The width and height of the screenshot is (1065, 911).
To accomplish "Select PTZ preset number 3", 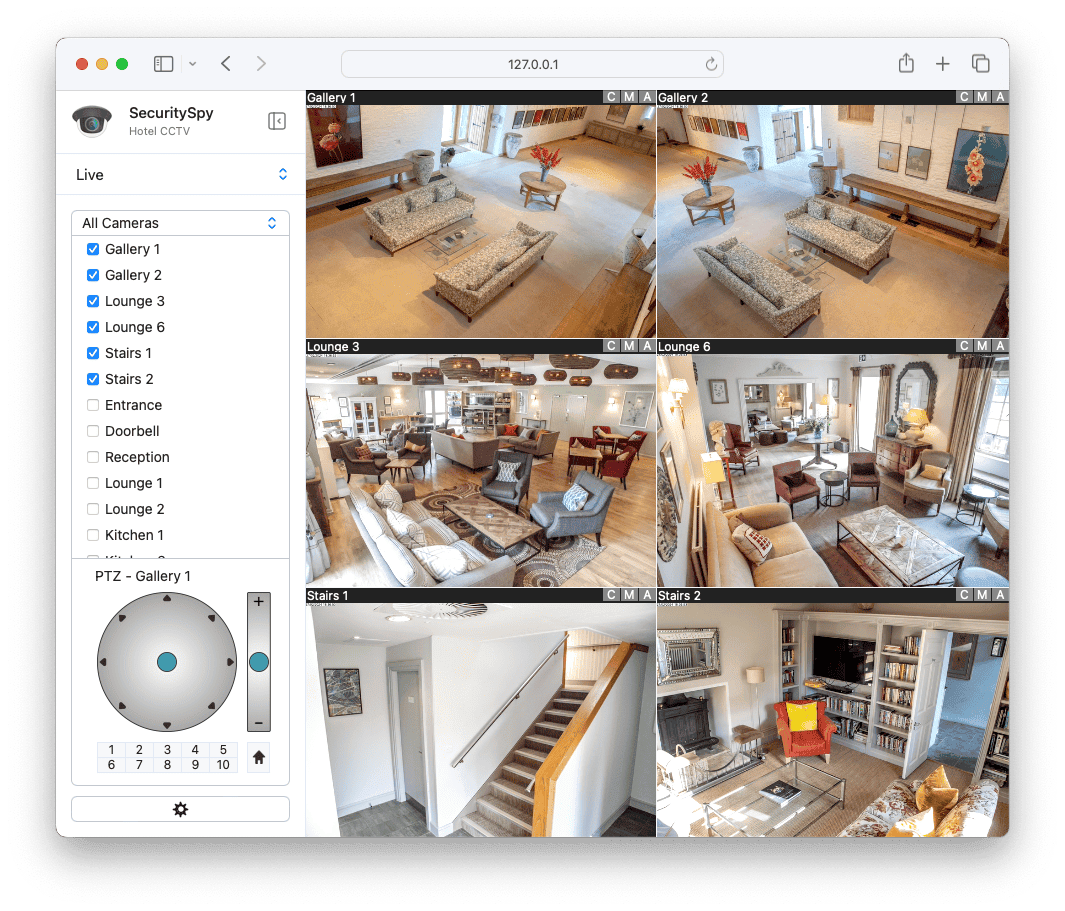I will (x=167, y=750).
